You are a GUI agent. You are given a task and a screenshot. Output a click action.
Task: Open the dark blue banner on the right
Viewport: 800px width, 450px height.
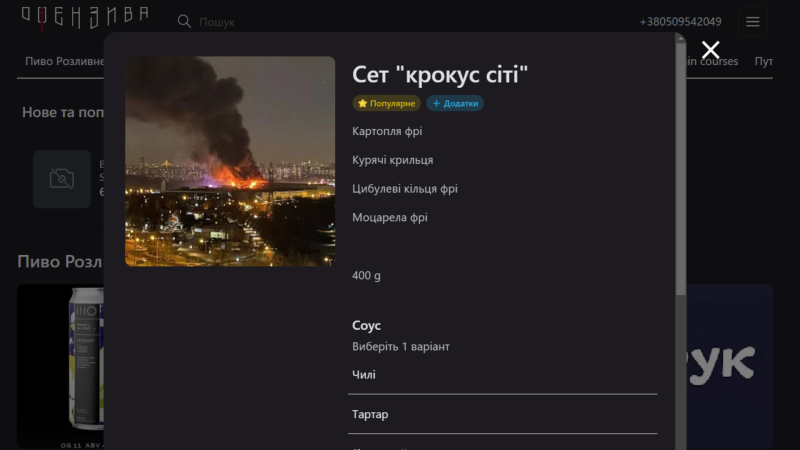(x=730, y=365)
